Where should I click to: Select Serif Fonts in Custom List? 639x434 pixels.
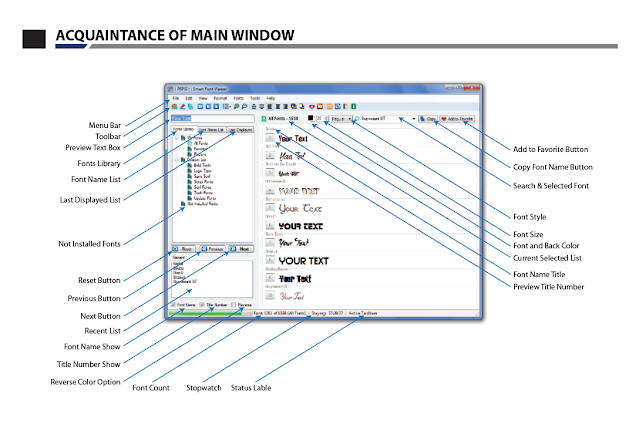[x=203, y=187]
